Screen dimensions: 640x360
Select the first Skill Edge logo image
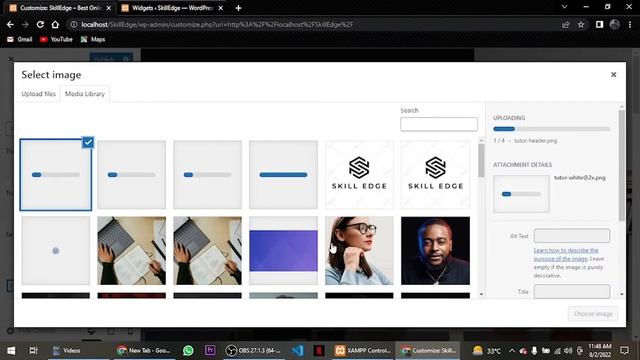359,175
